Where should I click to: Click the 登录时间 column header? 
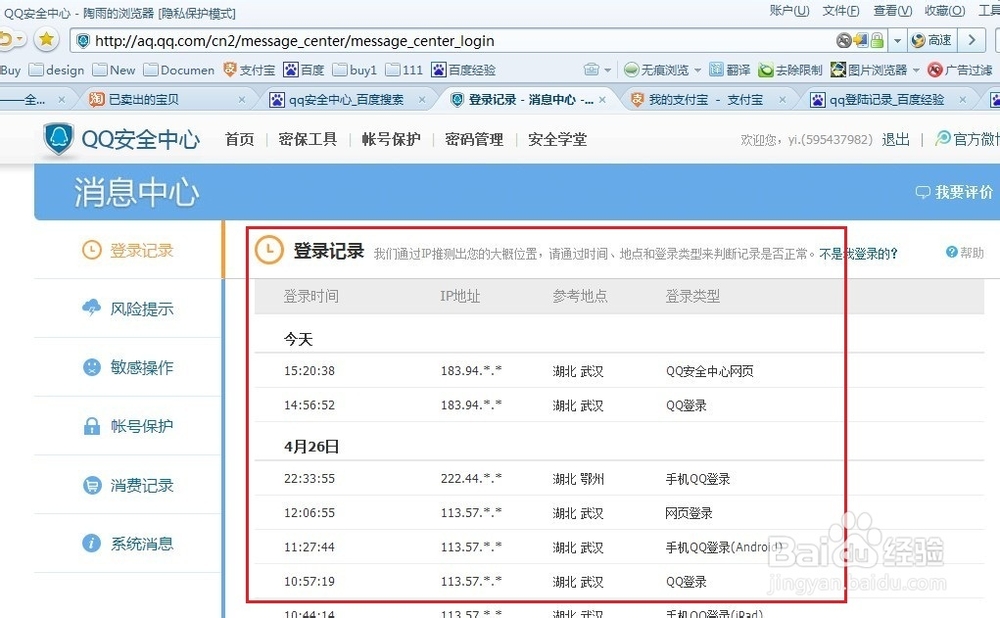(x=311, y=296)
